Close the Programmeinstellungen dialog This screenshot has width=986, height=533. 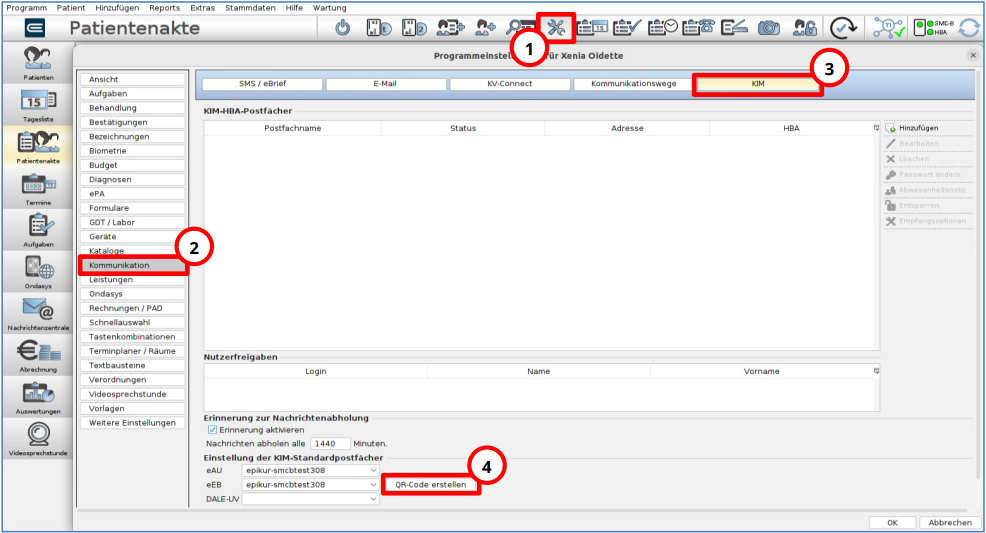click(x=973, y=55)
